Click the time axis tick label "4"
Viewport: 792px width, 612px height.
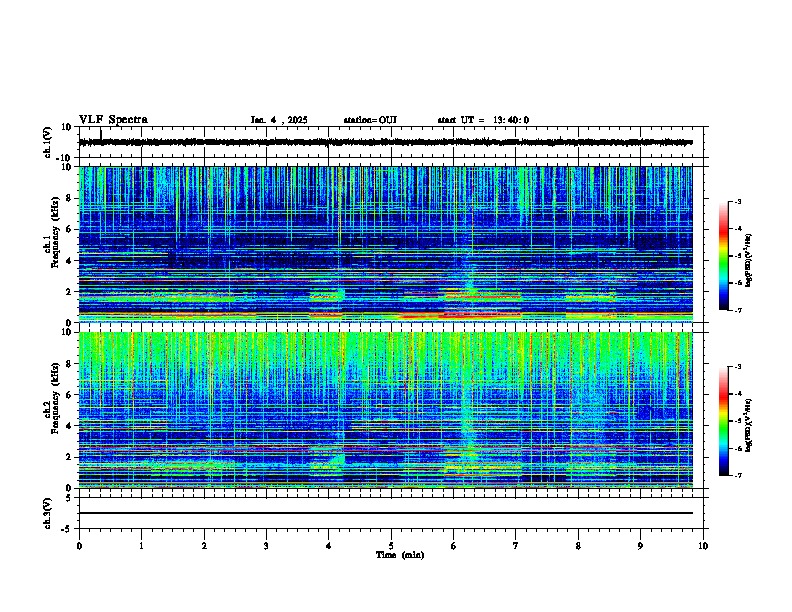[x=329, y=546]
